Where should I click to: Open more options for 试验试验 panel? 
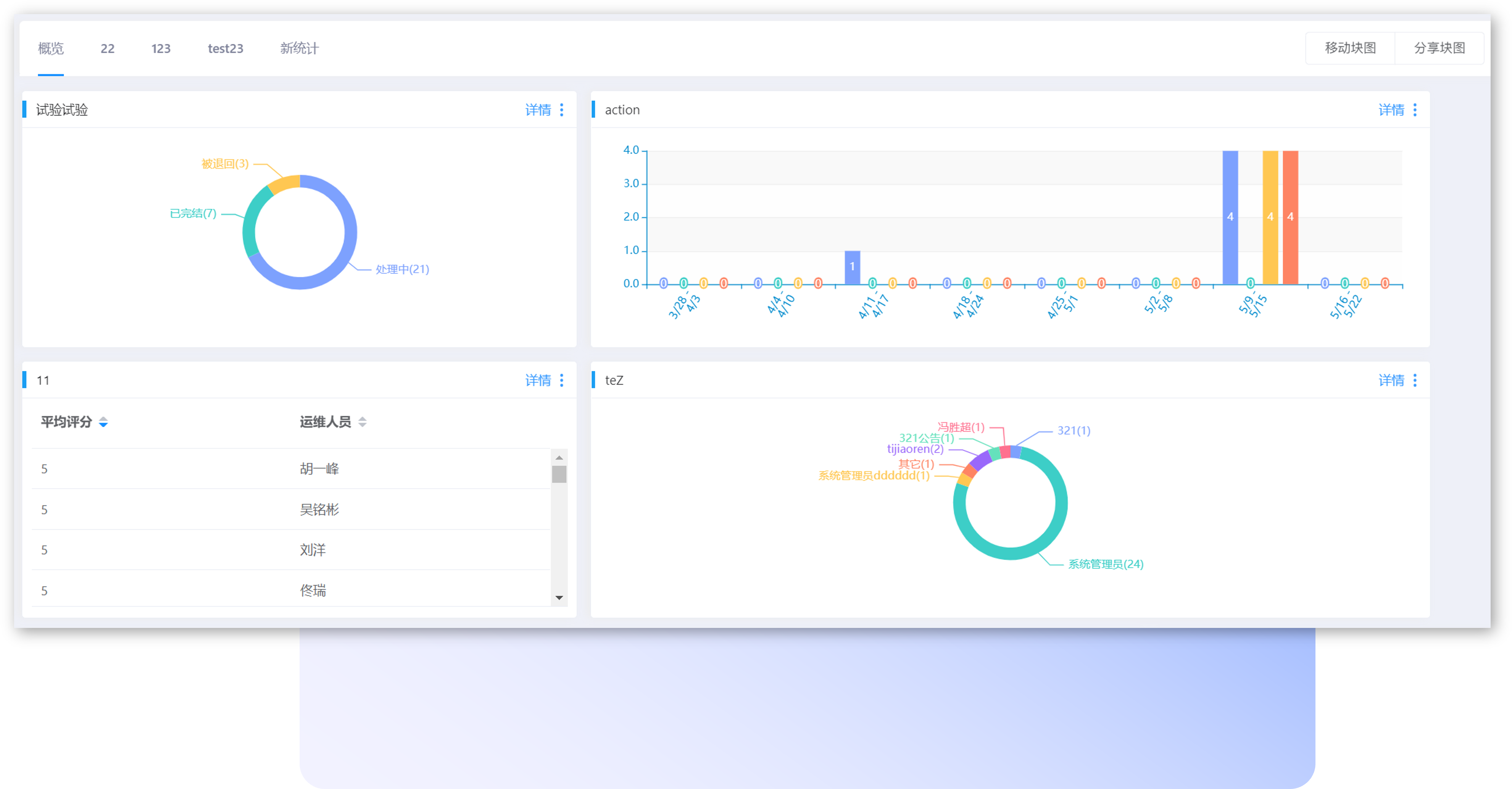(x=562, y=110)
